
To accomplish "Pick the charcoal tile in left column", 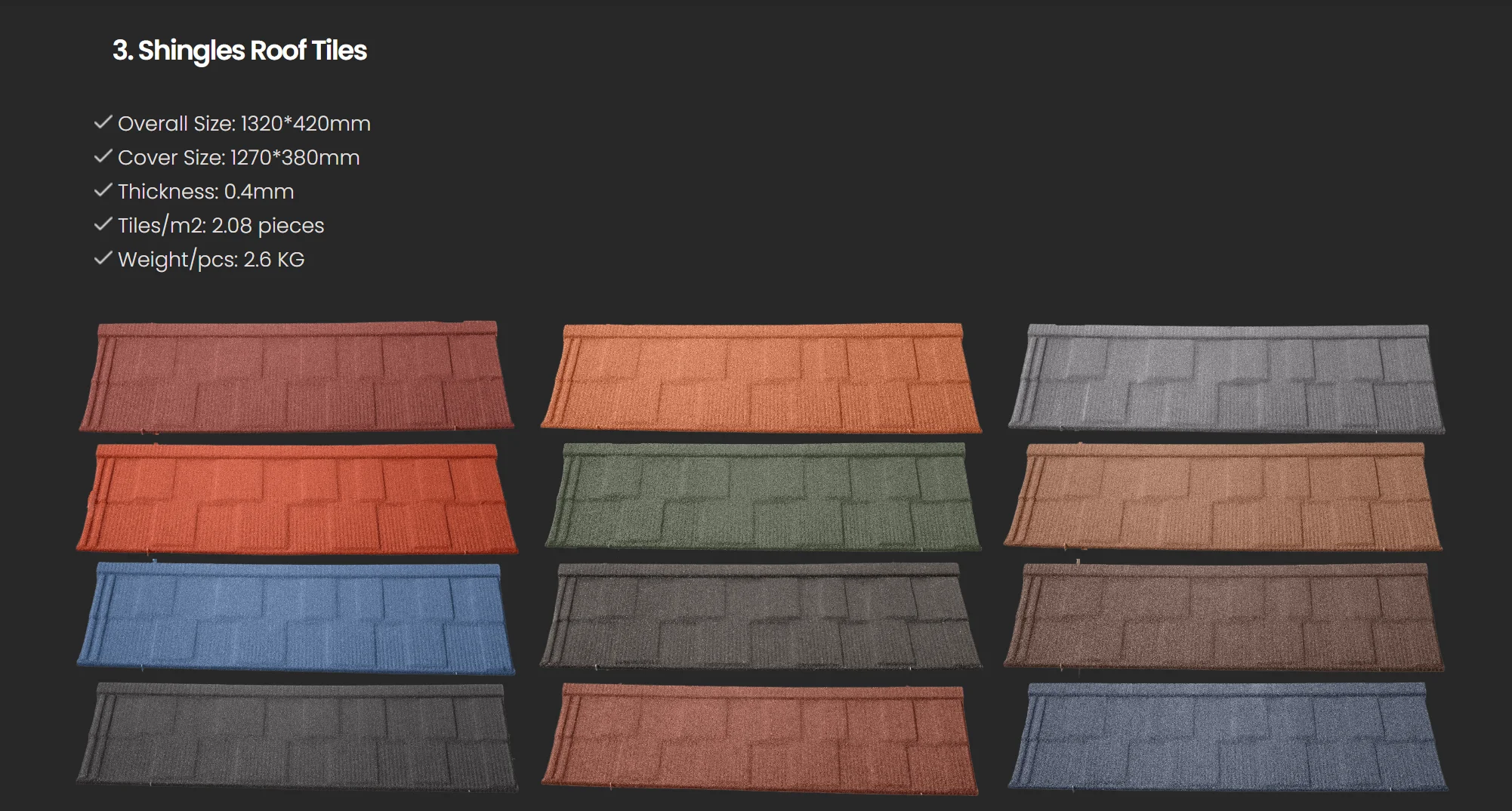I will pos(297,736).
